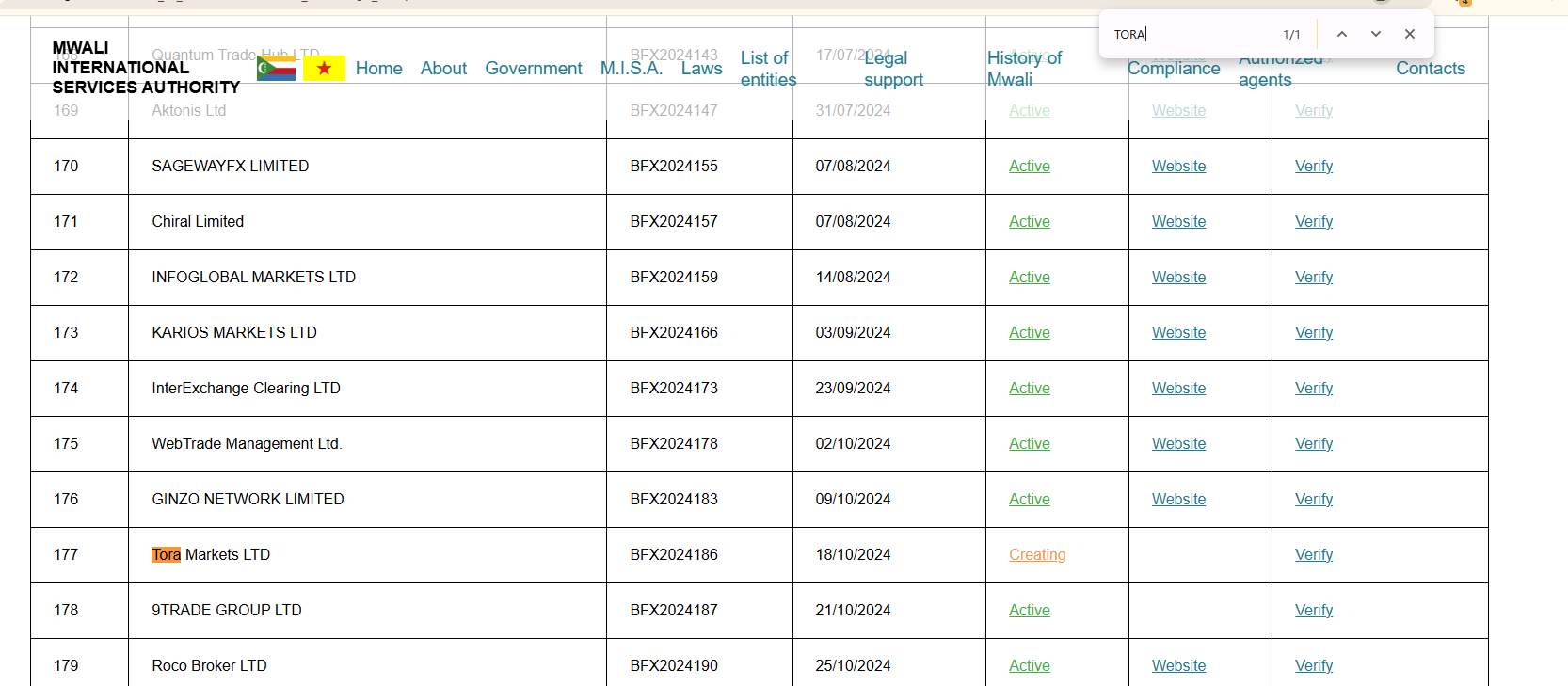Screen dimensions: 1568x686
Task: Click the Comoros flag icon
Action: [276, 68]
